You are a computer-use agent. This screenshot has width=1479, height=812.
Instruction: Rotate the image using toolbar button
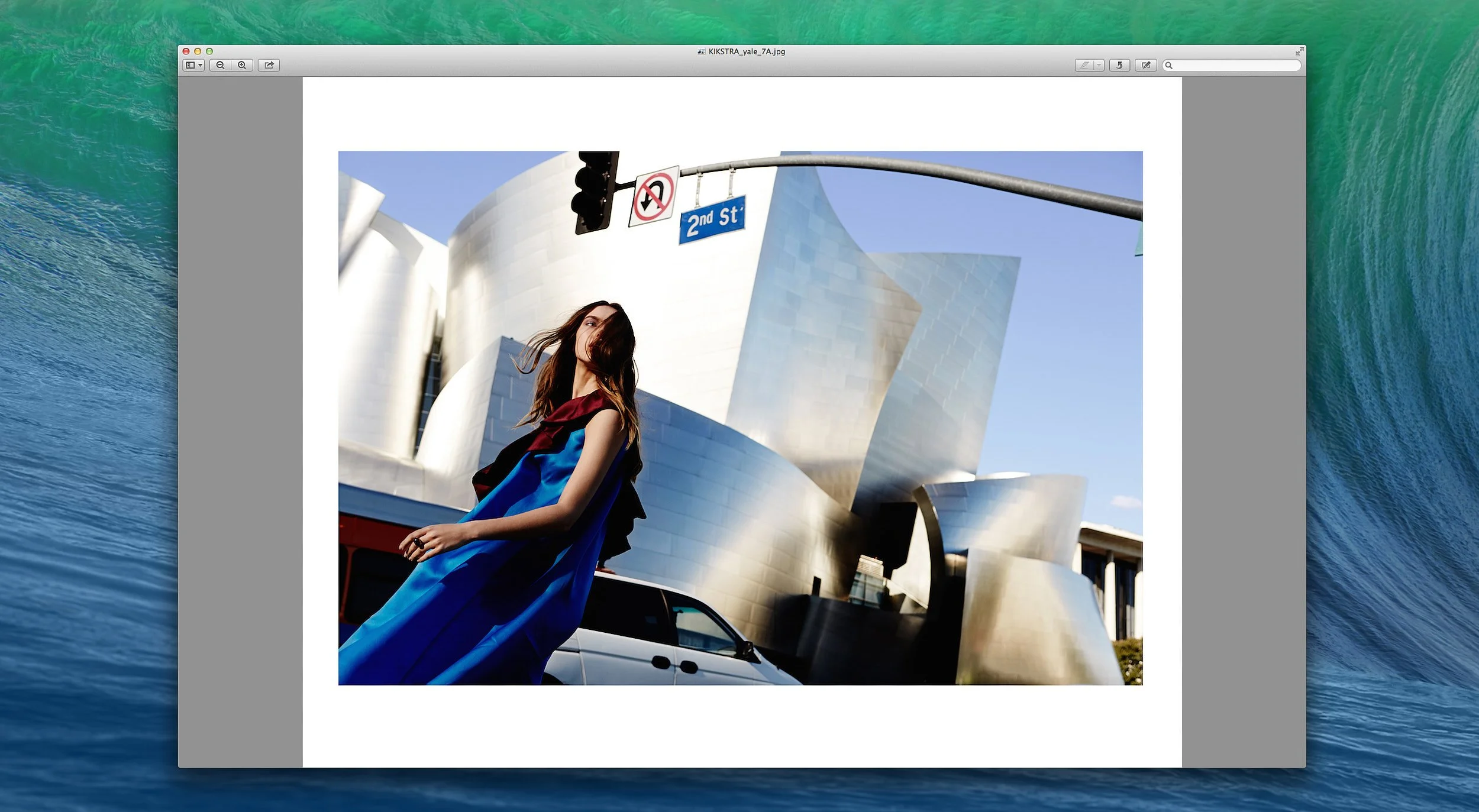tap(1119, 65)
